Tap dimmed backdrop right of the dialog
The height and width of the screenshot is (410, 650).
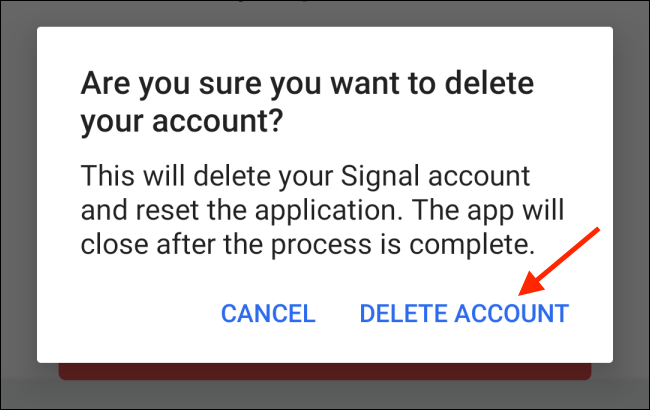[x=631, y=195]
